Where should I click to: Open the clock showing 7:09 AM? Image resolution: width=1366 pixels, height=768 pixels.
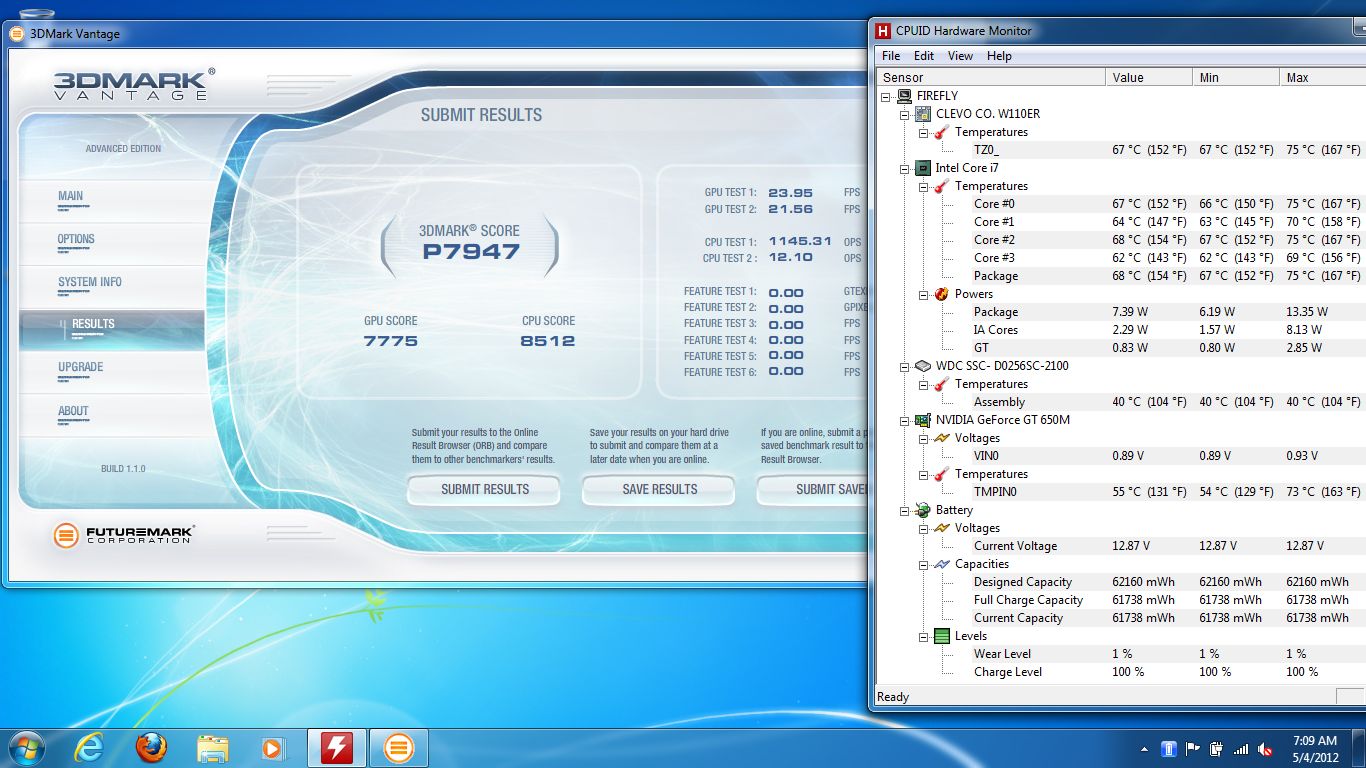click(1314, 749)
